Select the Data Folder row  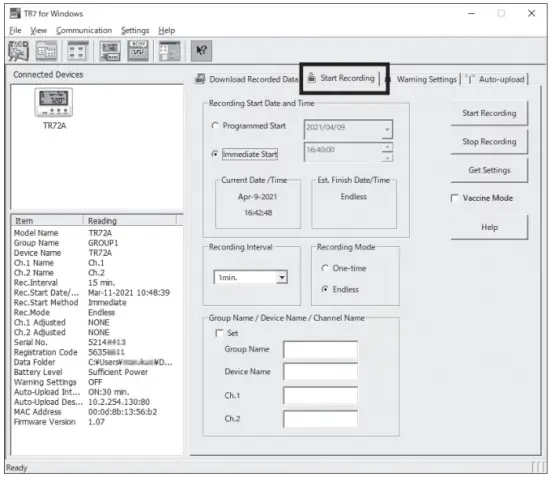(97, 362)
